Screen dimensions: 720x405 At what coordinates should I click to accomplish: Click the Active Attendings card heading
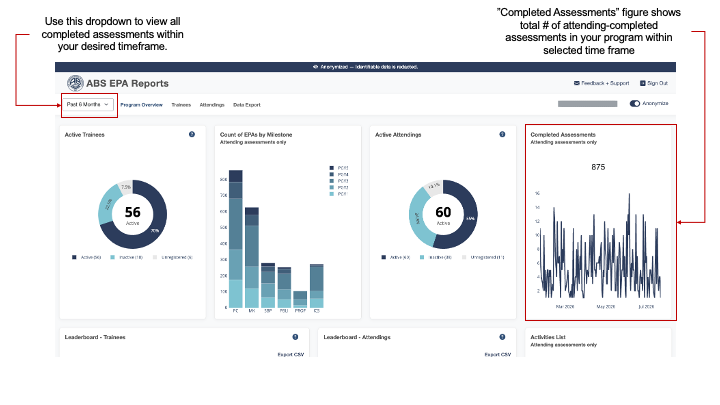(x=398, y=135)
